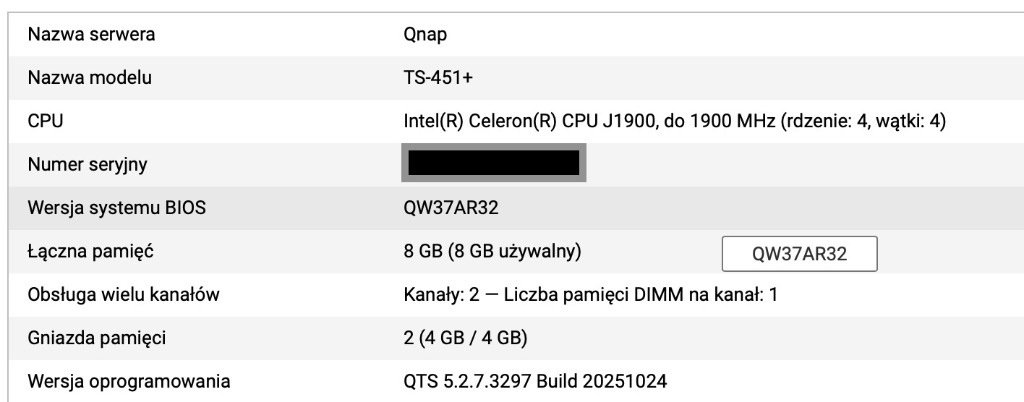Click the CPU row label
This screenshot has width=1024, height=402.
44,121
